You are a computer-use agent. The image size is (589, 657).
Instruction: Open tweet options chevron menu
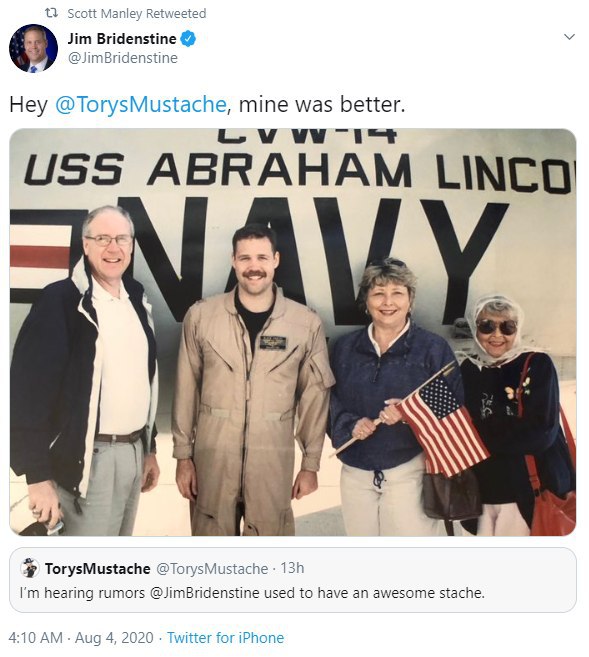tap(569, 37)
